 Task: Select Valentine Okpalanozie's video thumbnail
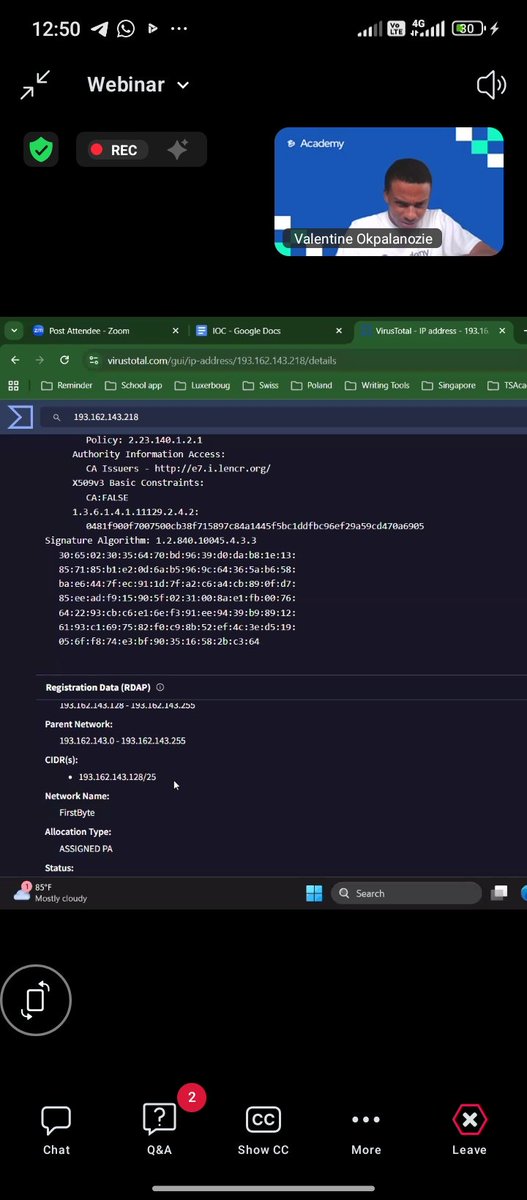[388, 191]
